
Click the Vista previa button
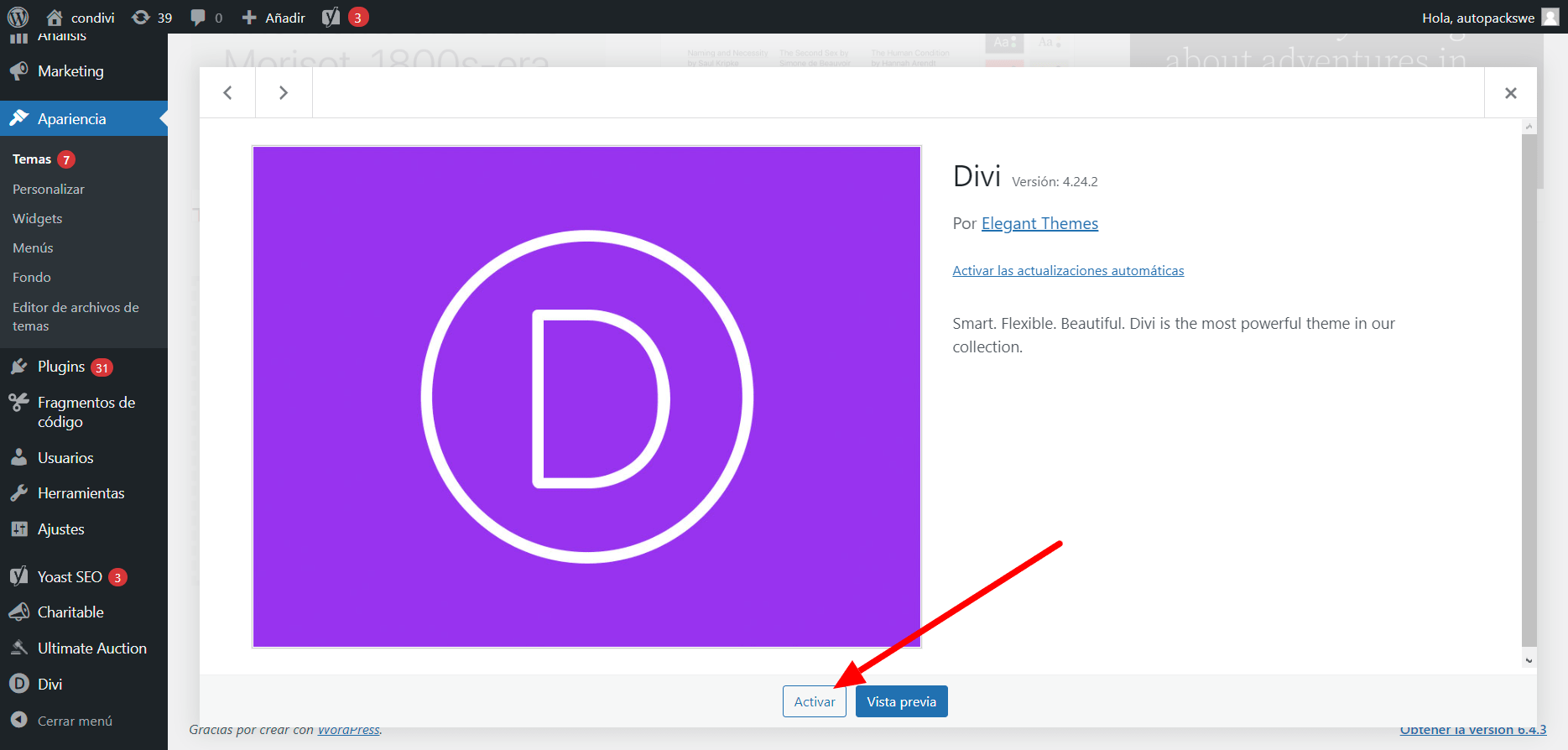pyautogui.click(x=902, y=701)
